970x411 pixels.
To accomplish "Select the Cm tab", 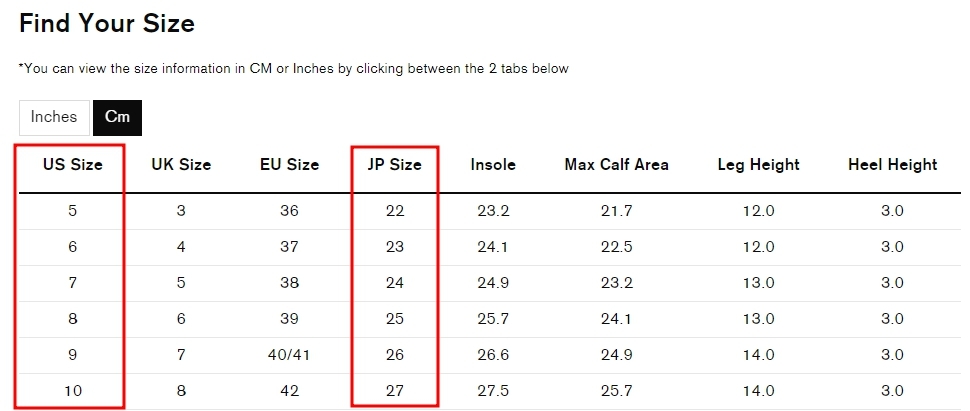I will [x=117, y=117].
